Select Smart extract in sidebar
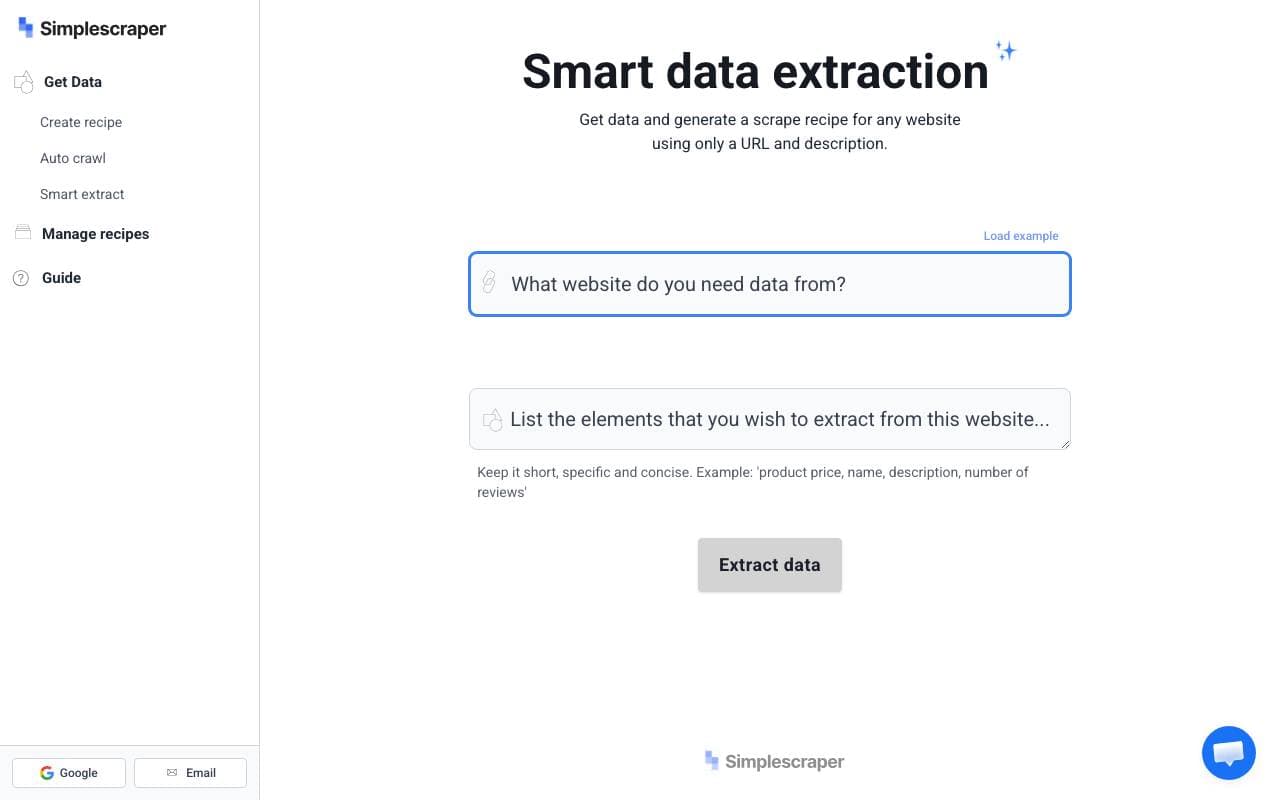Screen dimensions: 1280x800 coord(82,194)
